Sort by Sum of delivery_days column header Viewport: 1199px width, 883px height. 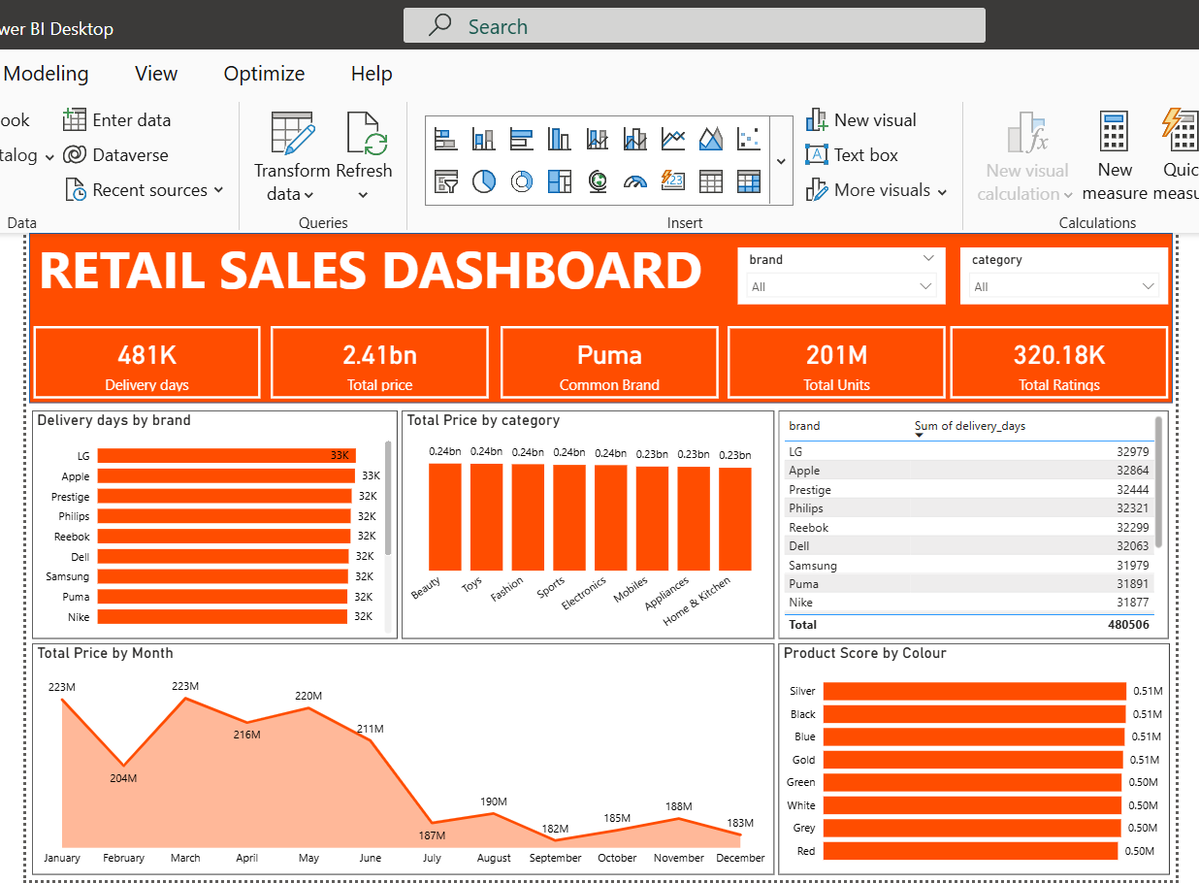(x=970, y=426)
